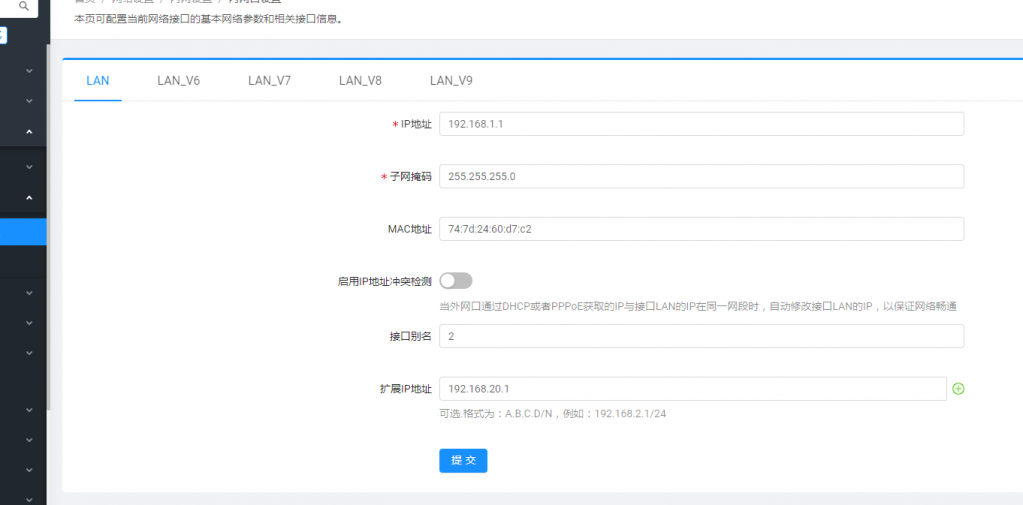
Task: Go to the LAN_V9 tab
Action: (x=451, y=81)
